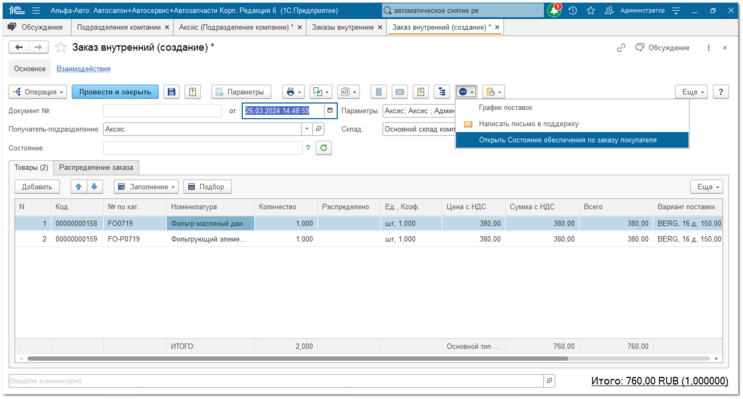Move the row down with blue arrow
Viewport: 743px width, 399px height.
(94, 187)
